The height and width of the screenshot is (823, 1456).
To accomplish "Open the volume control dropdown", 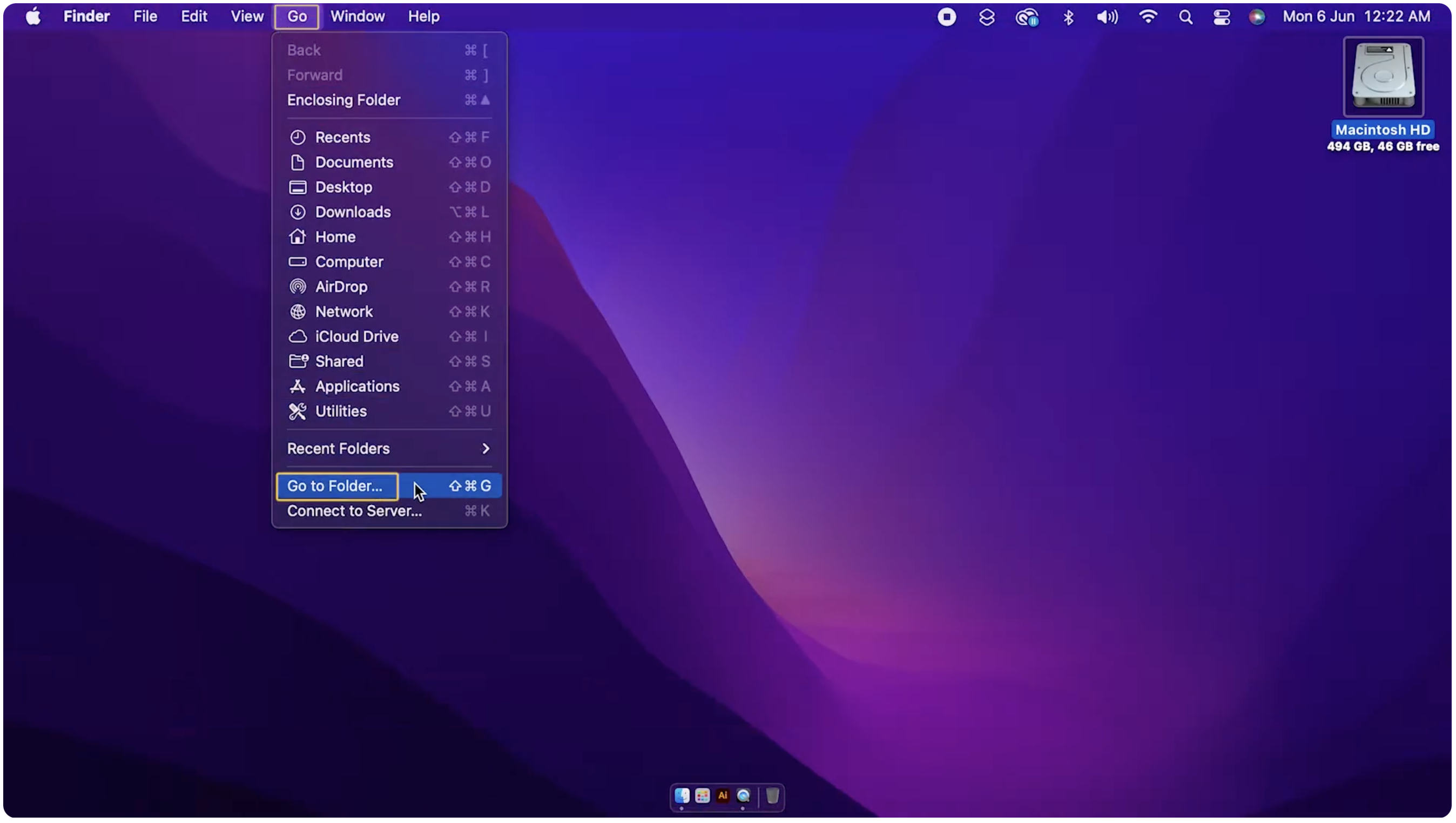I will point(1107,17).
